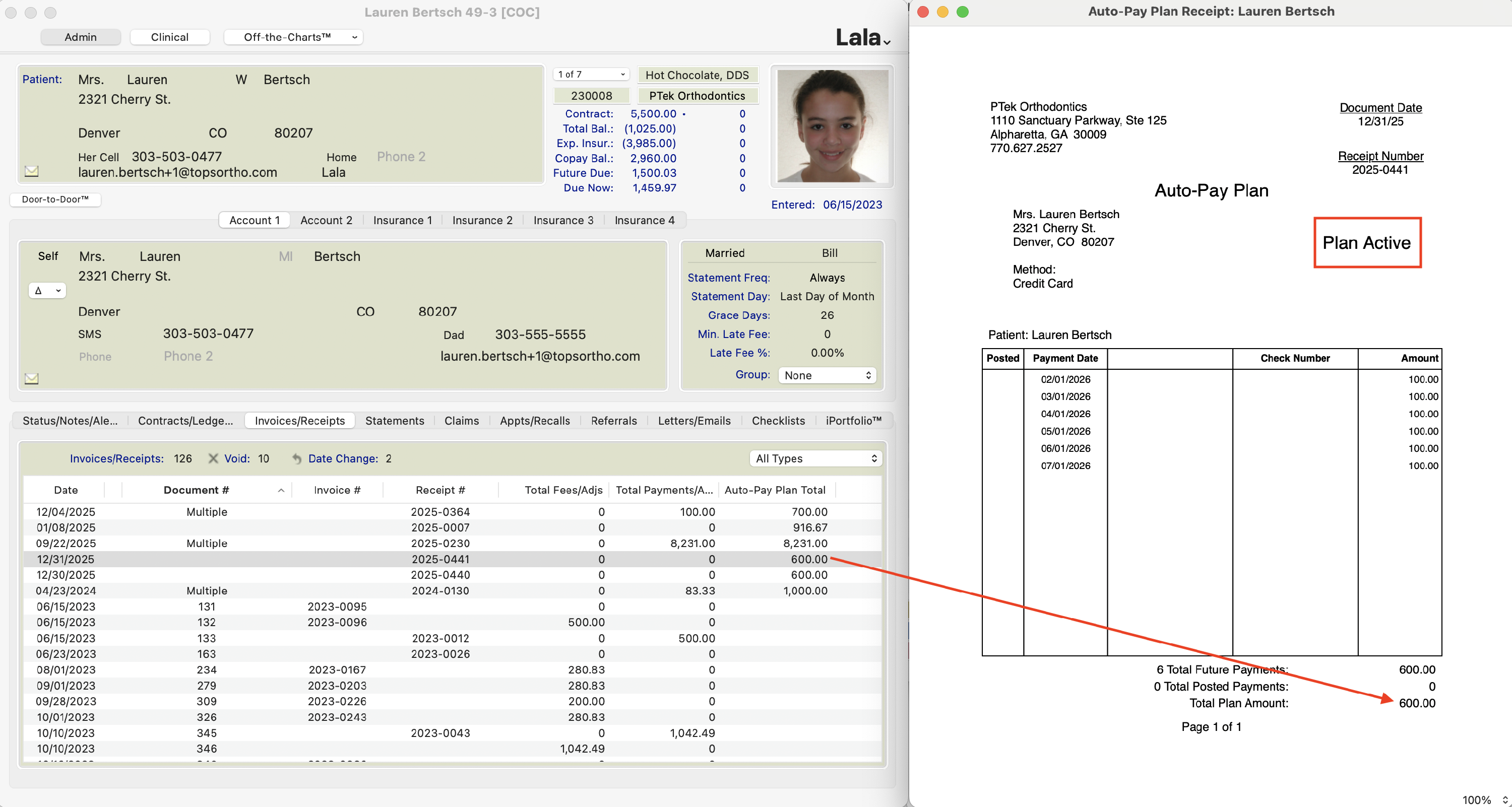Open the Contracts/Ledger tab
Screen dimensions: 1512x807
pos(185,421)
